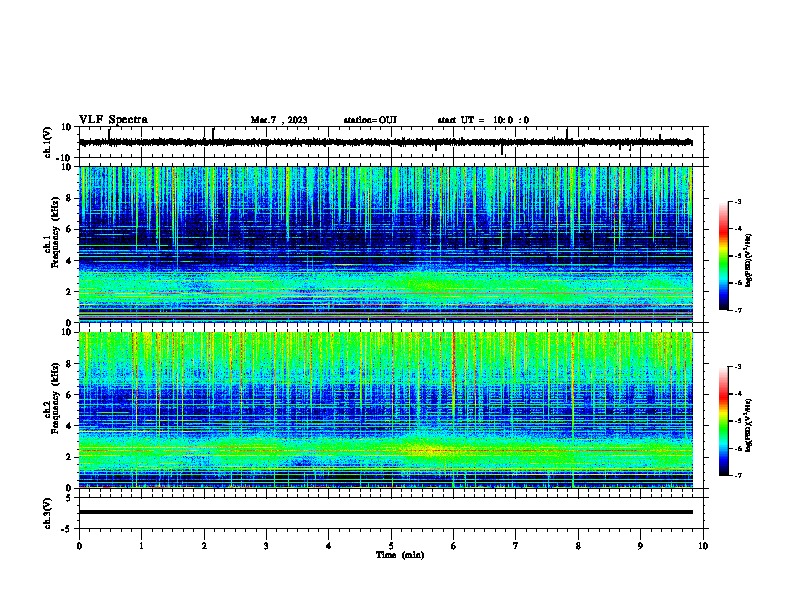The image size is (792, 612).
Task: Click the bright red burst in ch.2 at minute 6
Action: [454, 364]
